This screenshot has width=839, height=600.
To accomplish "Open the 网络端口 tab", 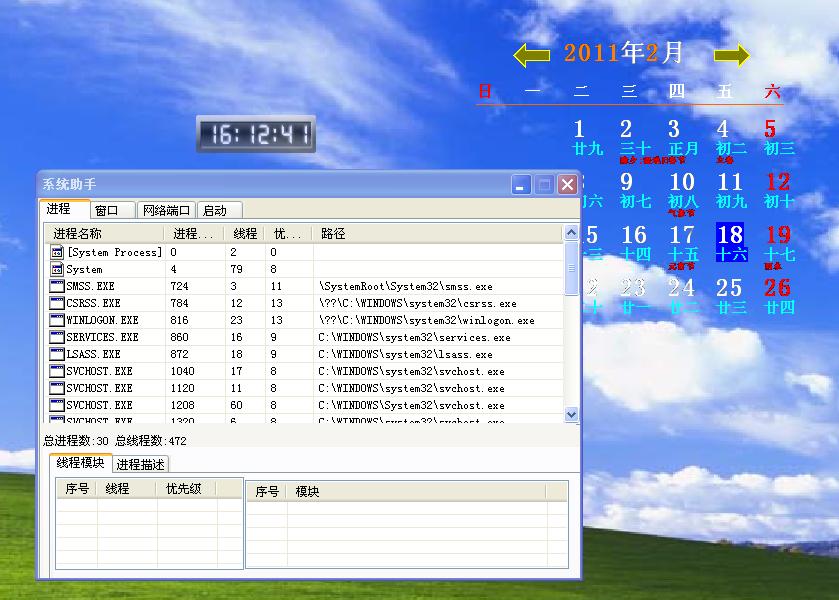I will (166, 210).
